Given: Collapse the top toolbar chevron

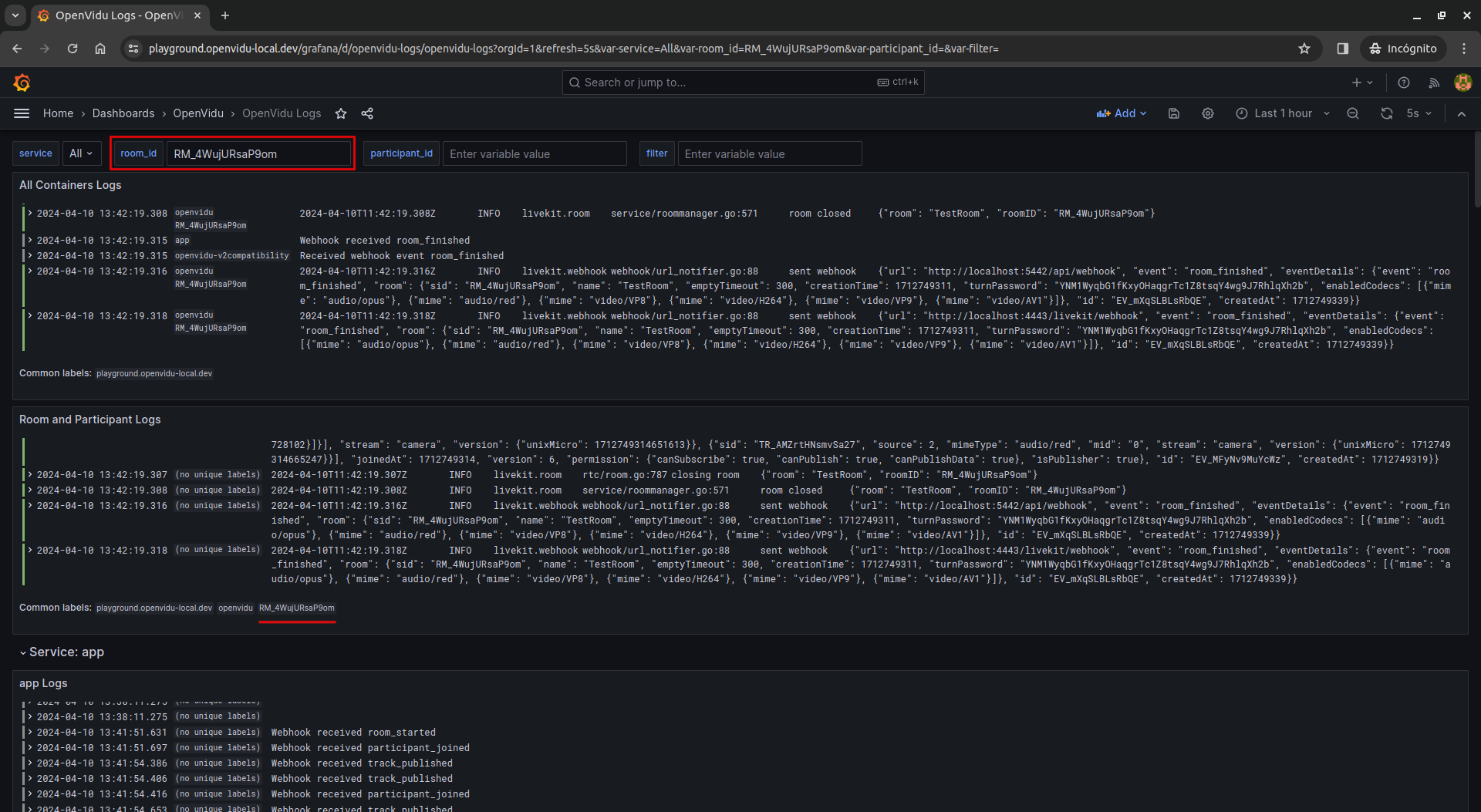Looking at the screenshot, I should 1461,113.
